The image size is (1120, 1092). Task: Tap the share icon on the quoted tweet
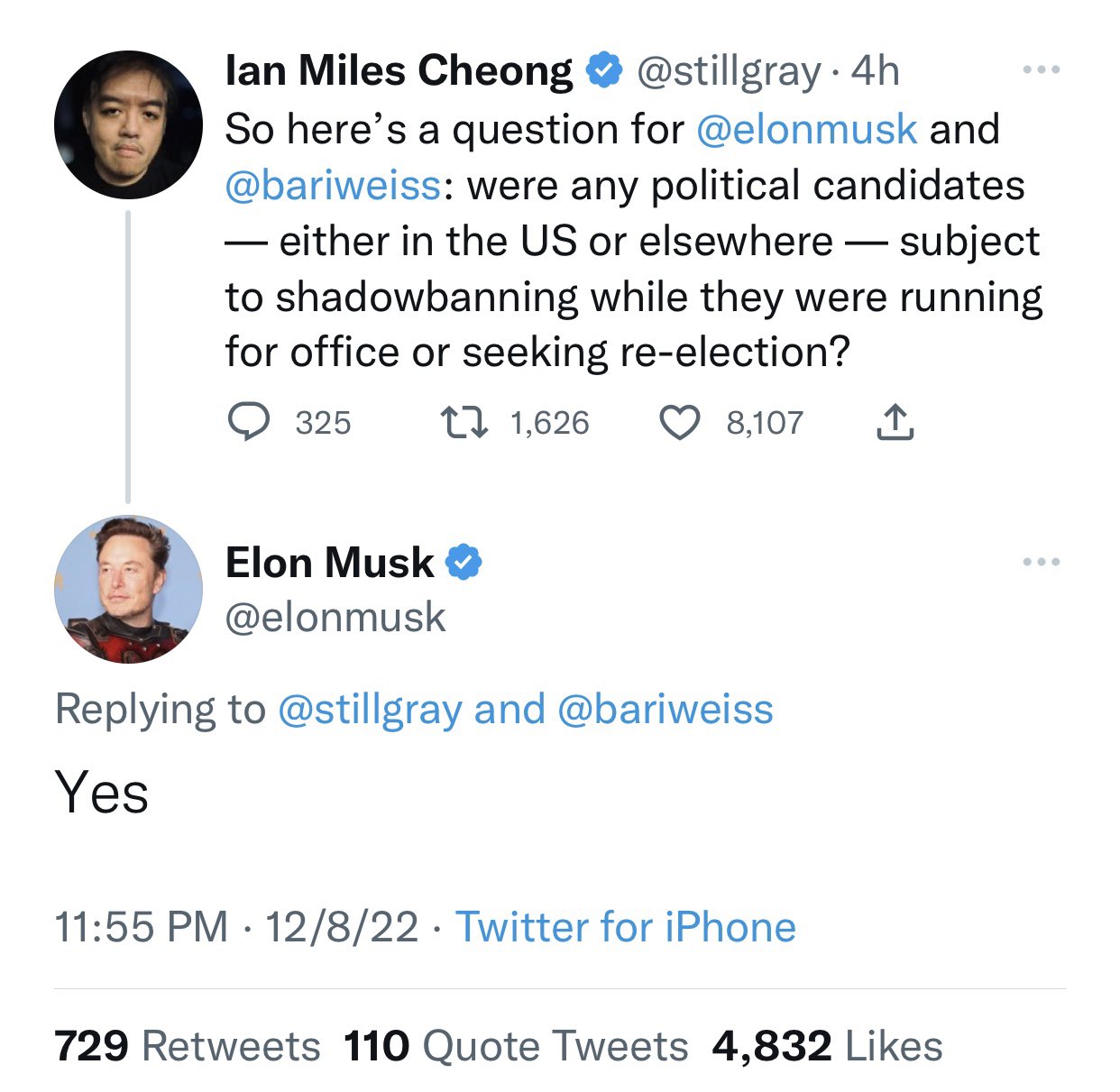pyautogui.click(x=895, y=422)
